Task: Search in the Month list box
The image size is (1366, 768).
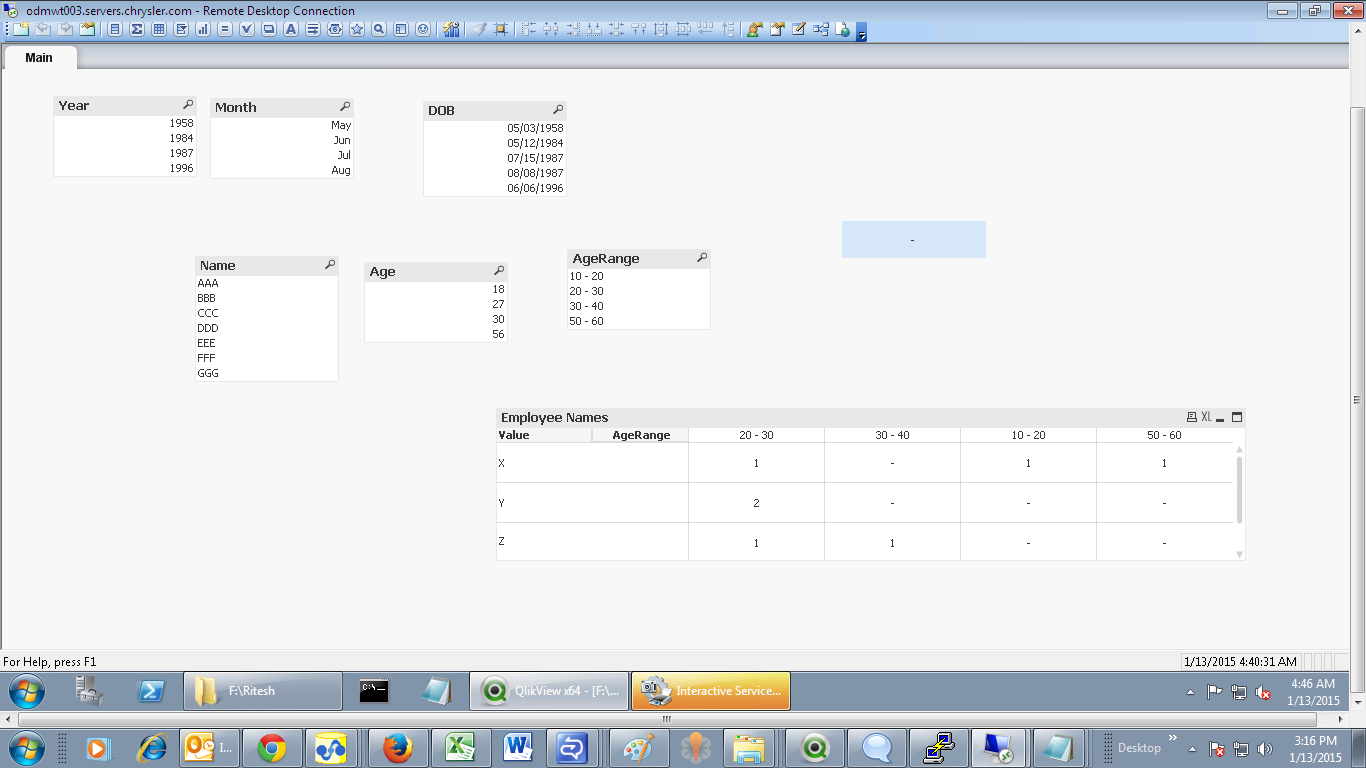Action: point(345,107)
